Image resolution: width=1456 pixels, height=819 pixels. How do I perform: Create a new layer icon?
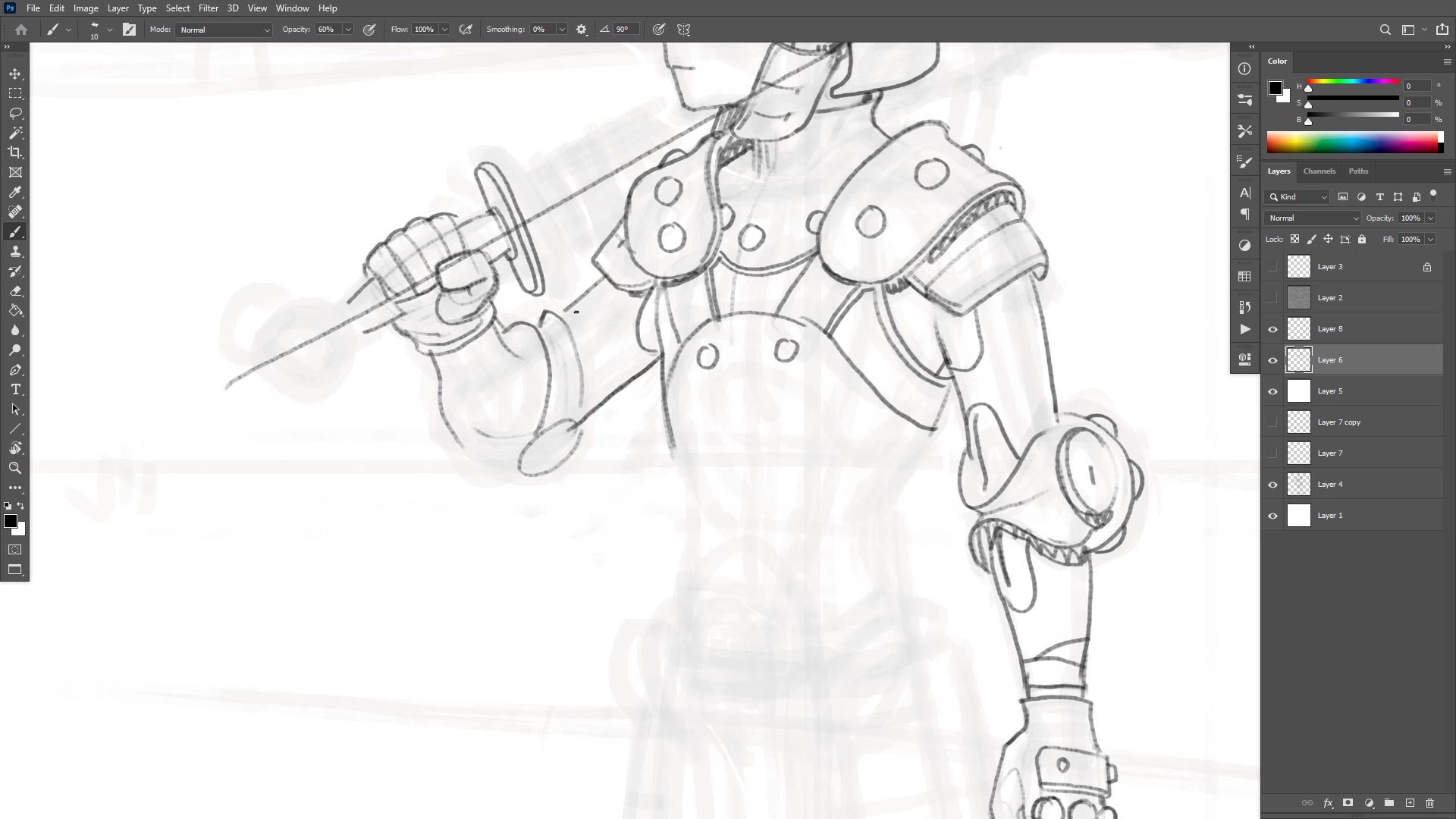(1410, 802)
